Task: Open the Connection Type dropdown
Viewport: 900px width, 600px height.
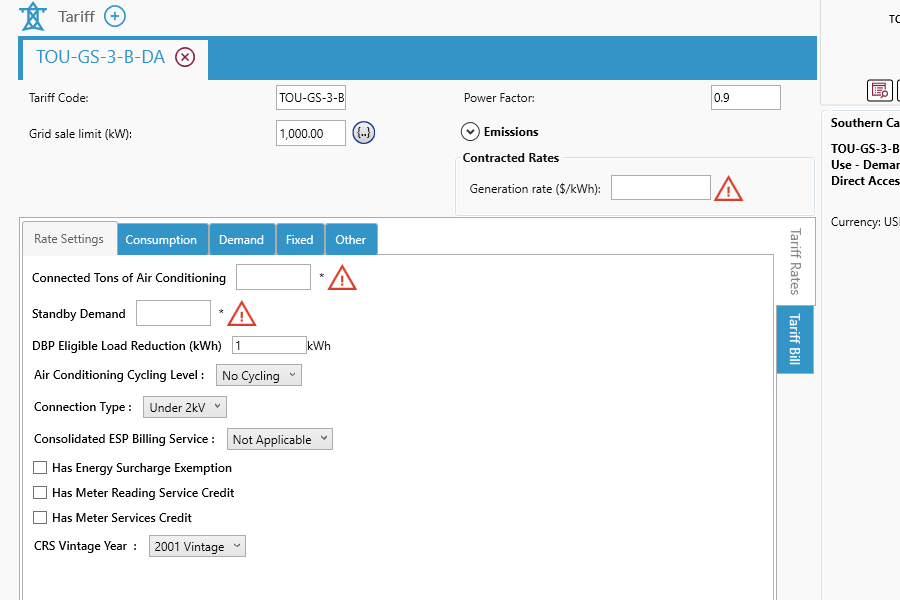Action: [185, 407]
